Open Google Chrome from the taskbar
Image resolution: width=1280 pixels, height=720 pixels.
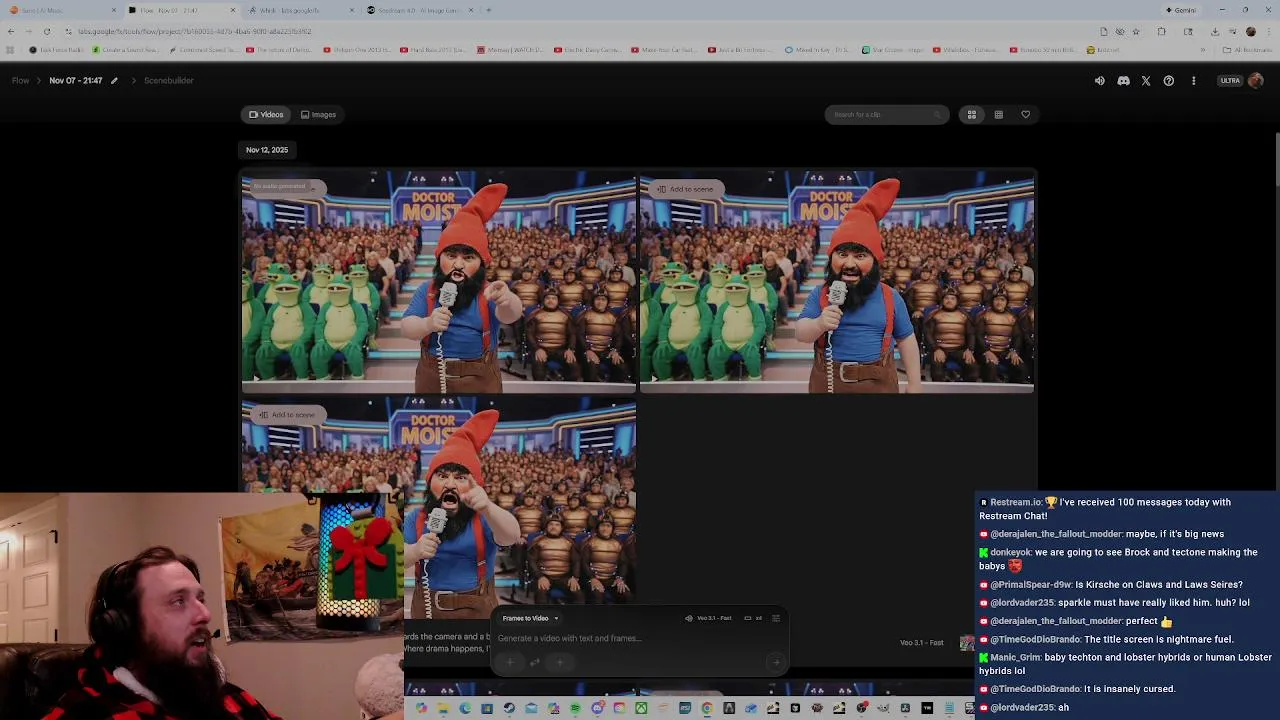(x=707, y=709)
